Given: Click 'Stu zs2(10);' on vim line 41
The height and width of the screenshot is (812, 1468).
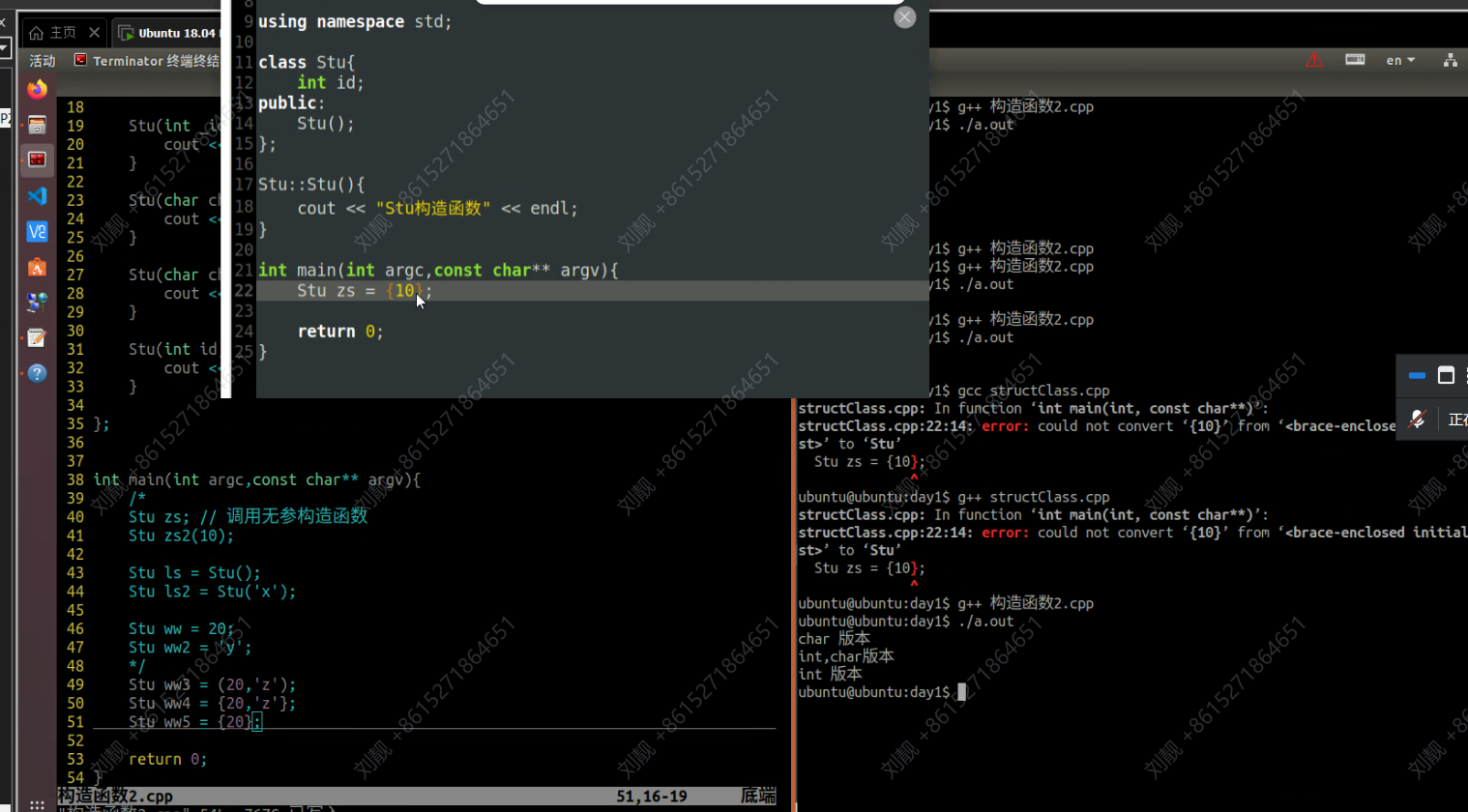Looking at the screenshot, I should (181, 536).
